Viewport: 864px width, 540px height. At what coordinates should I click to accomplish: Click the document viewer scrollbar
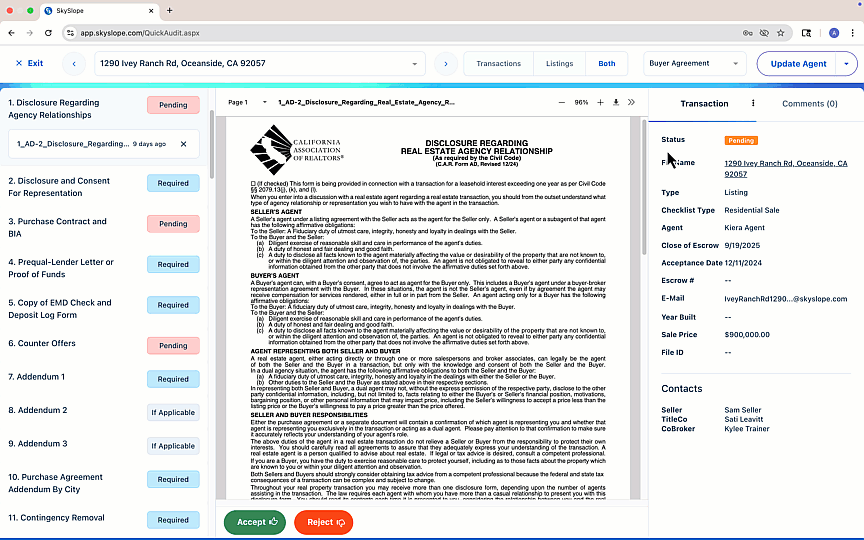click(x=644, y=187)
